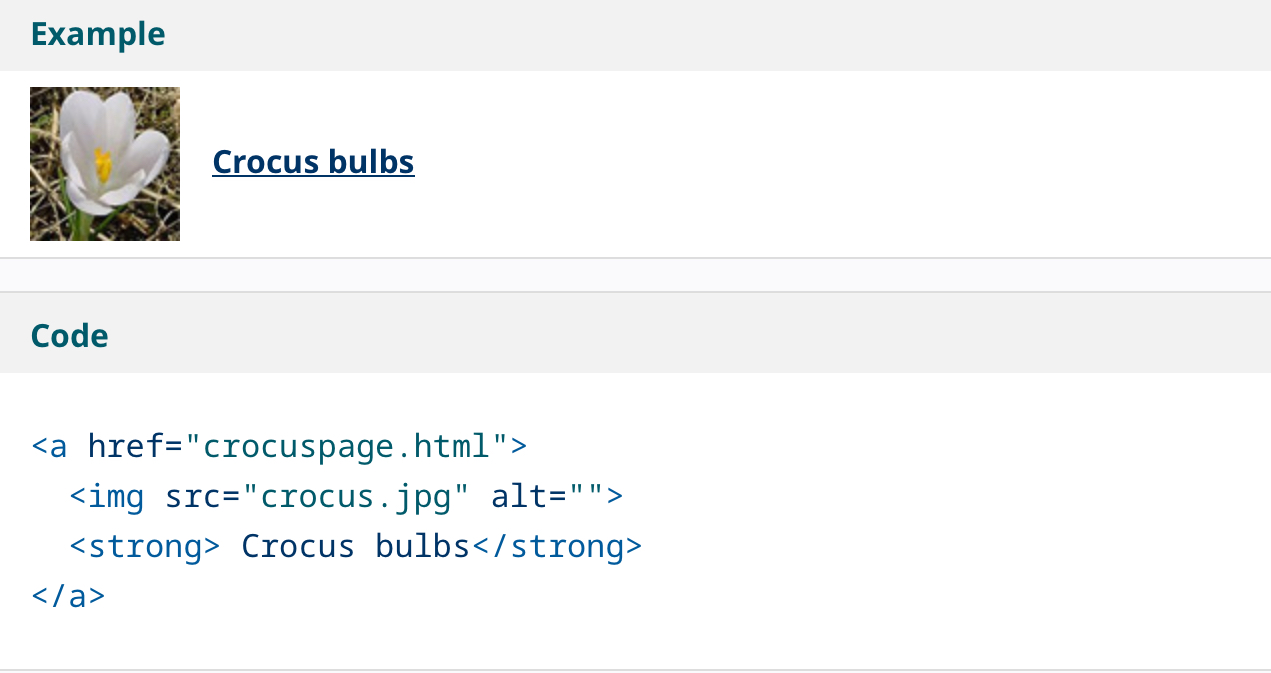Click the Code section heading
The image size is (1271, 673).
coord(70,335)
